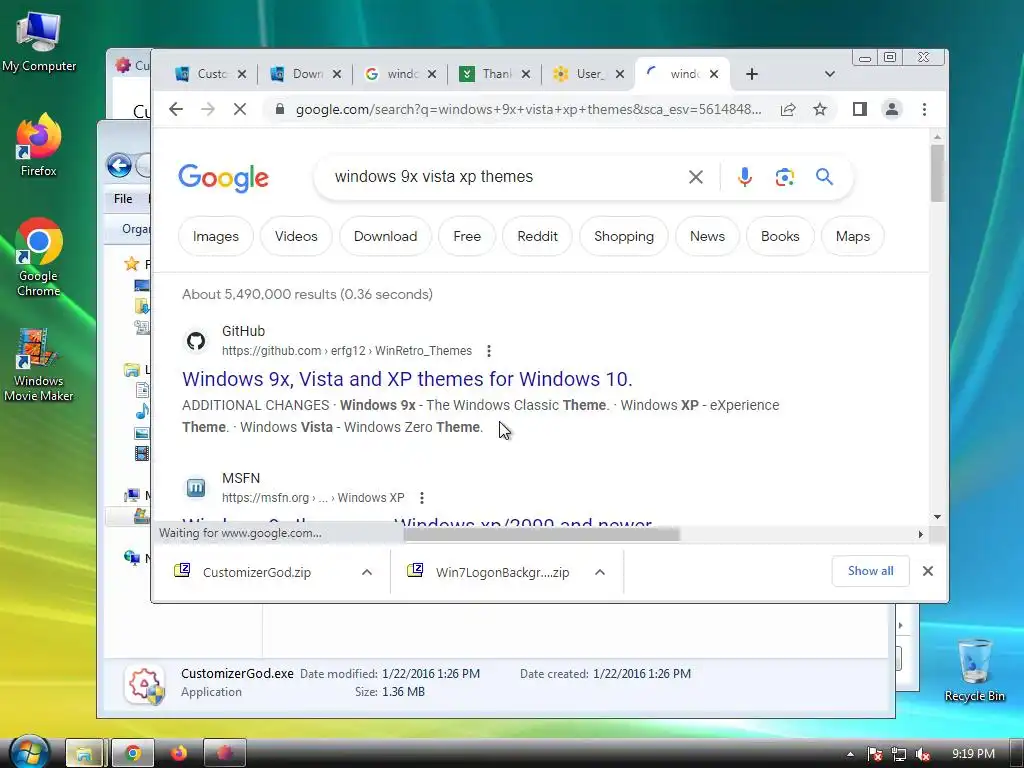
Task: Click the Chrome back arrow button
Action: [x=176, y=109]
